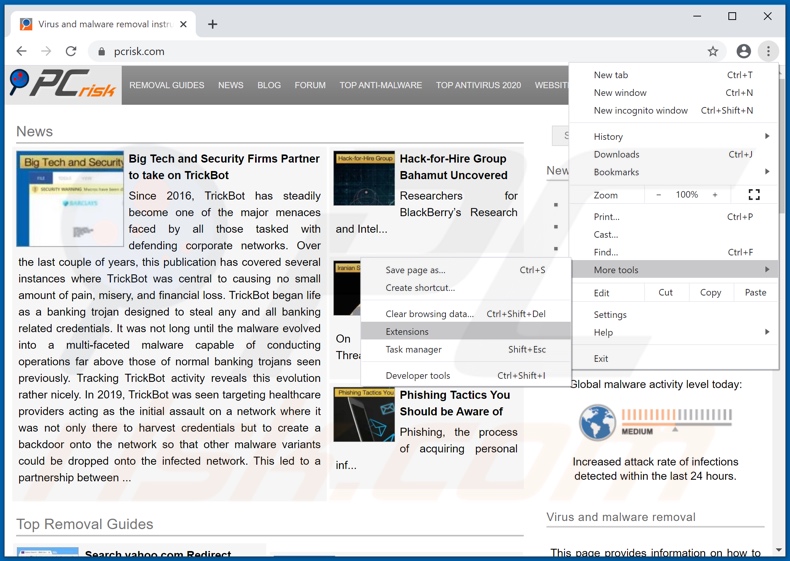Open BLOG navigation link
This screenshot has width=790, height=561.
coord(269,85)
